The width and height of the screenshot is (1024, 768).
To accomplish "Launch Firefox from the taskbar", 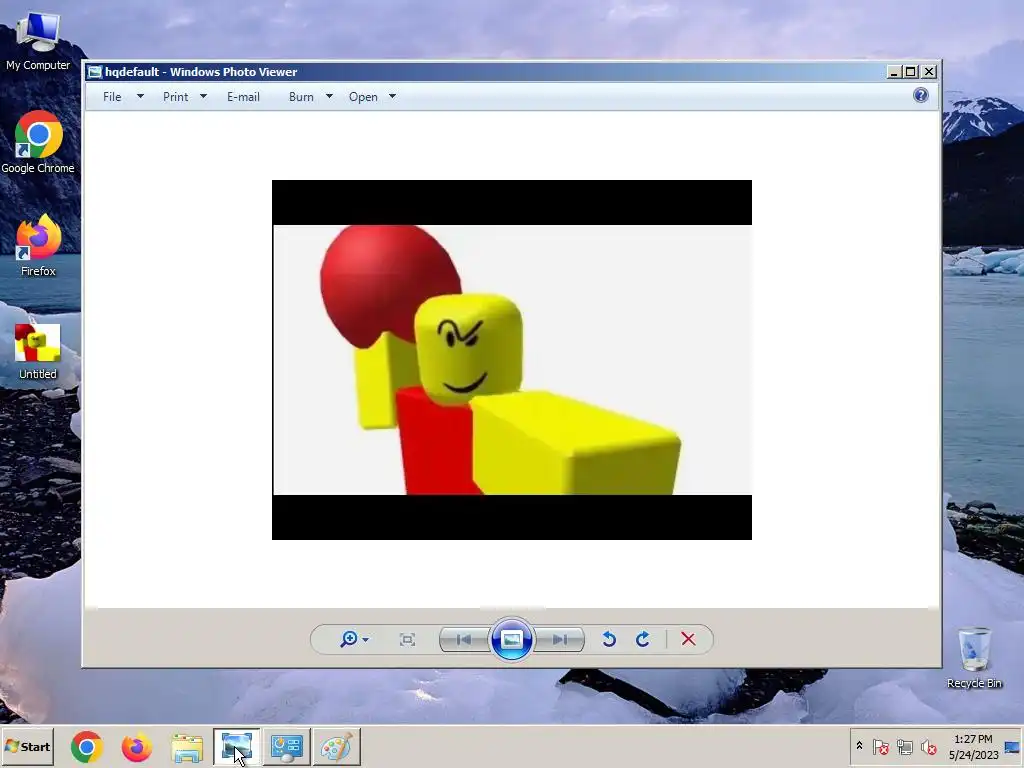I will click(136, 747).
